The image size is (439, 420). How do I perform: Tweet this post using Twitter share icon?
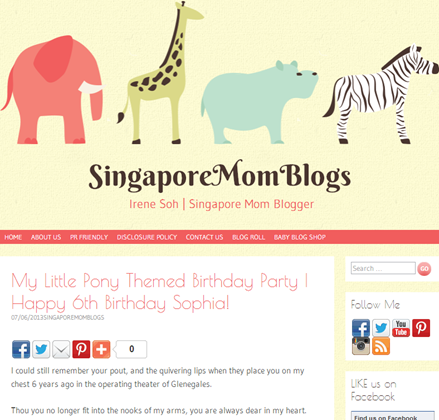41,349
